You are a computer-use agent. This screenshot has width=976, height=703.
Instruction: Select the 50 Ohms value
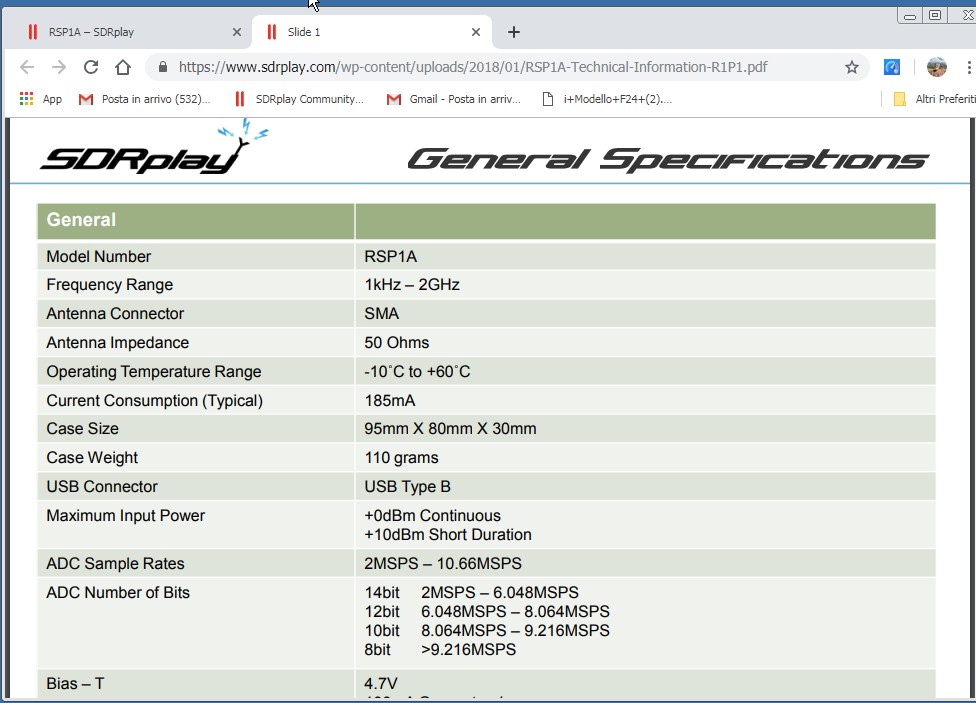(x=396, y=342)
